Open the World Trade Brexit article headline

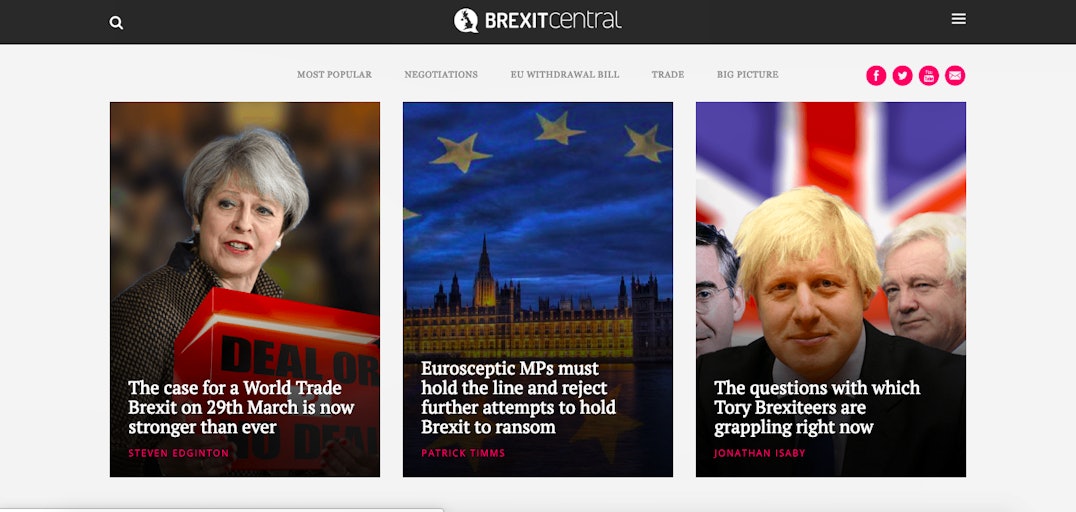(x=241, y=408)
